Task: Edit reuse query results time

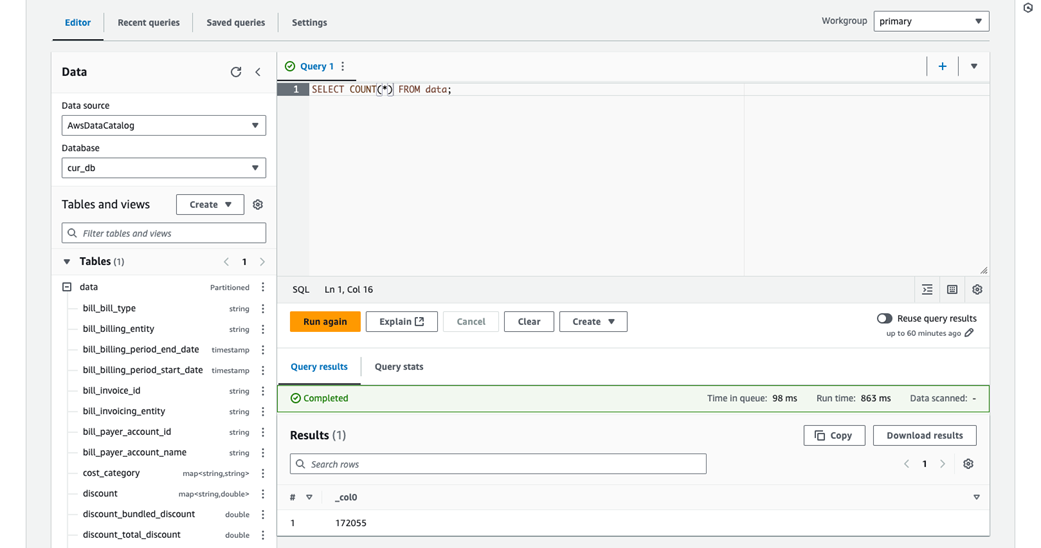Action: [969, 333]
